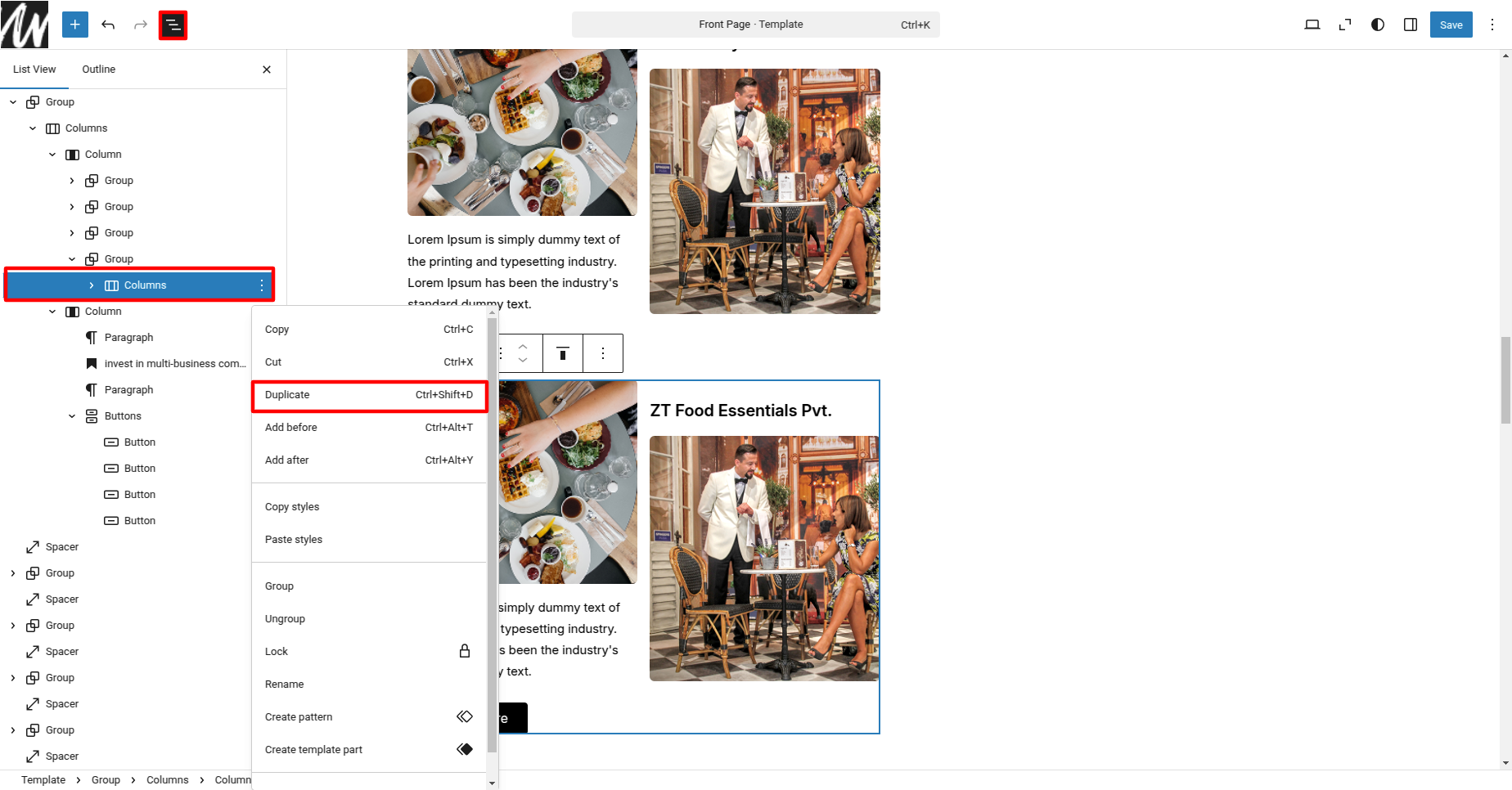
Task: Click the align top icon in block toolbar
Action: pyautogui.click(x=563, y=353)
